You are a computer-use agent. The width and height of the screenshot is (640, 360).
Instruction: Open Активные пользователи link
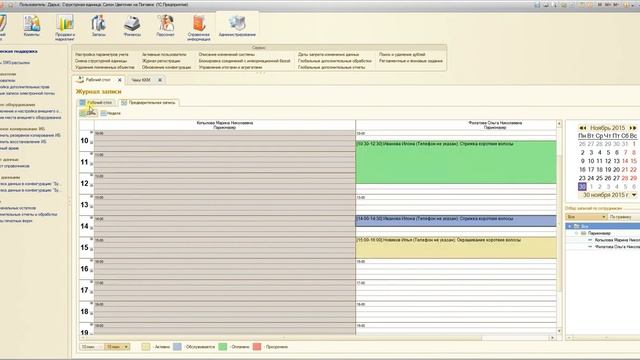pos(164,54)
